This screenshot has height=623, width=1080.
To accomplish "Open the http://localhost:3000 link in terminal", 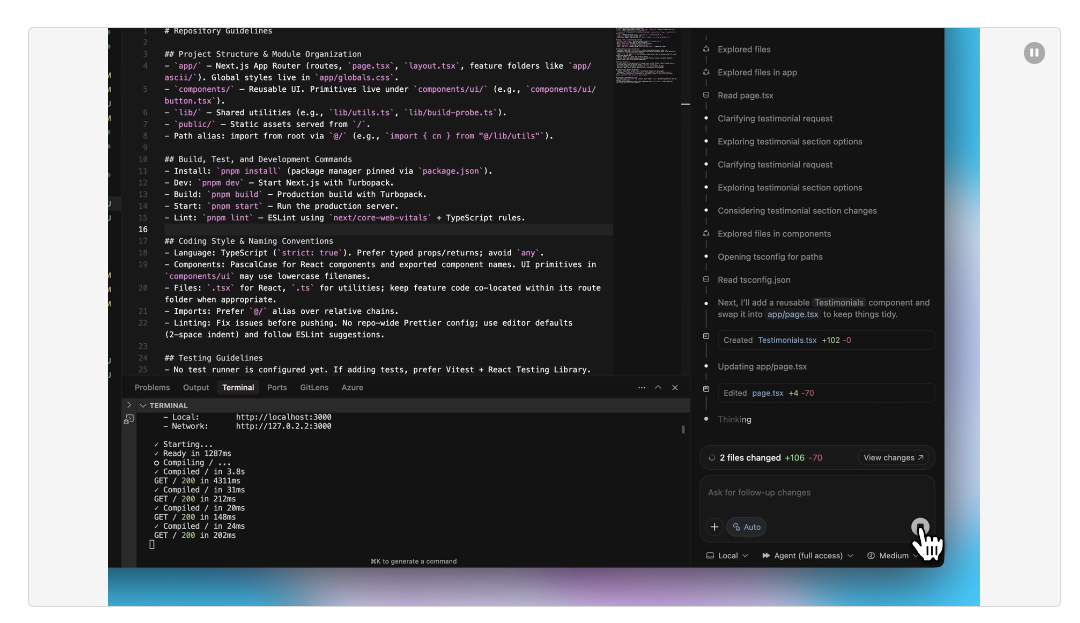I will click(x=284, y=417).
